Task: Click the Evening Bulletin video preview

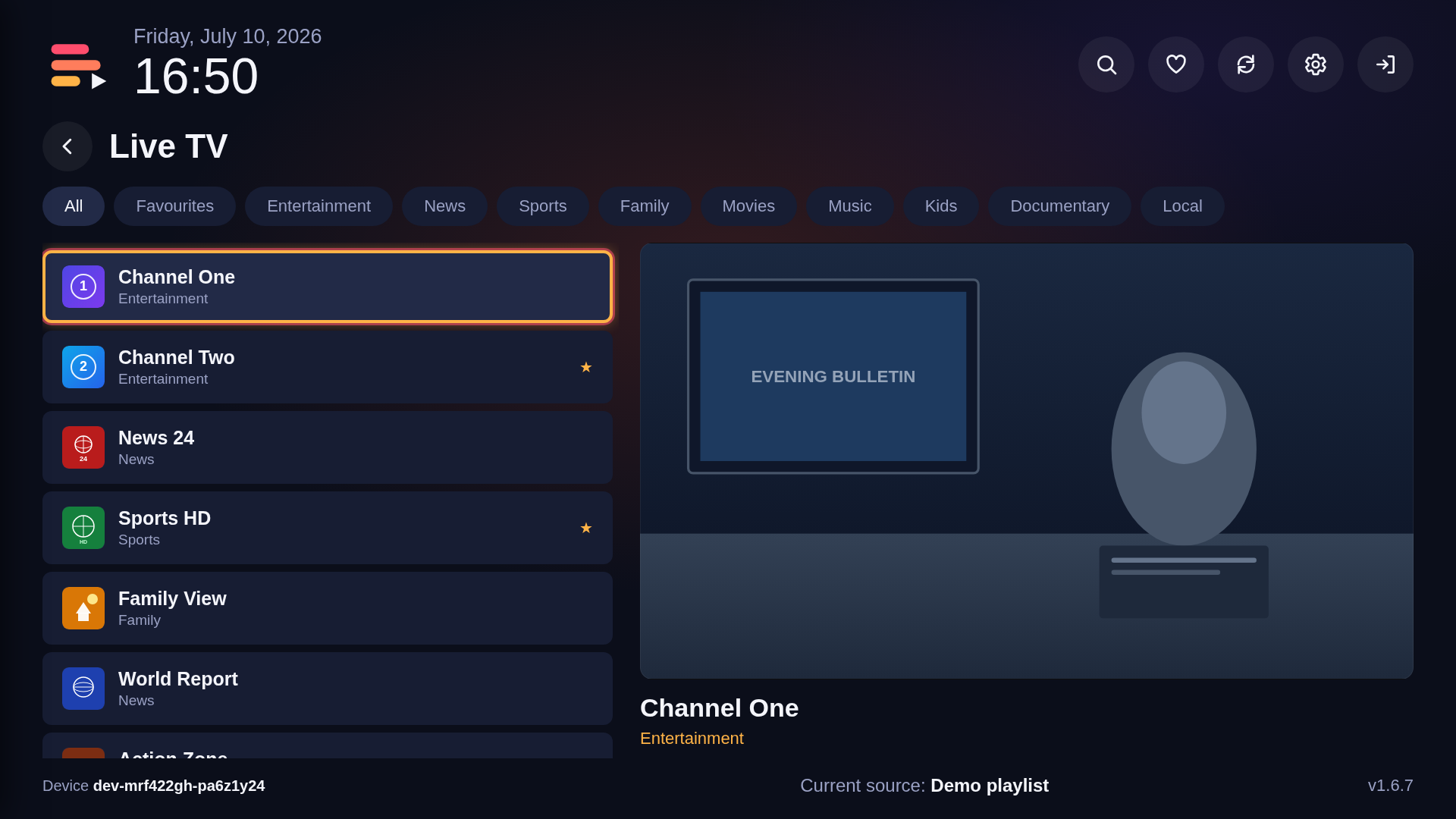Action: [x=1027, y=461]
